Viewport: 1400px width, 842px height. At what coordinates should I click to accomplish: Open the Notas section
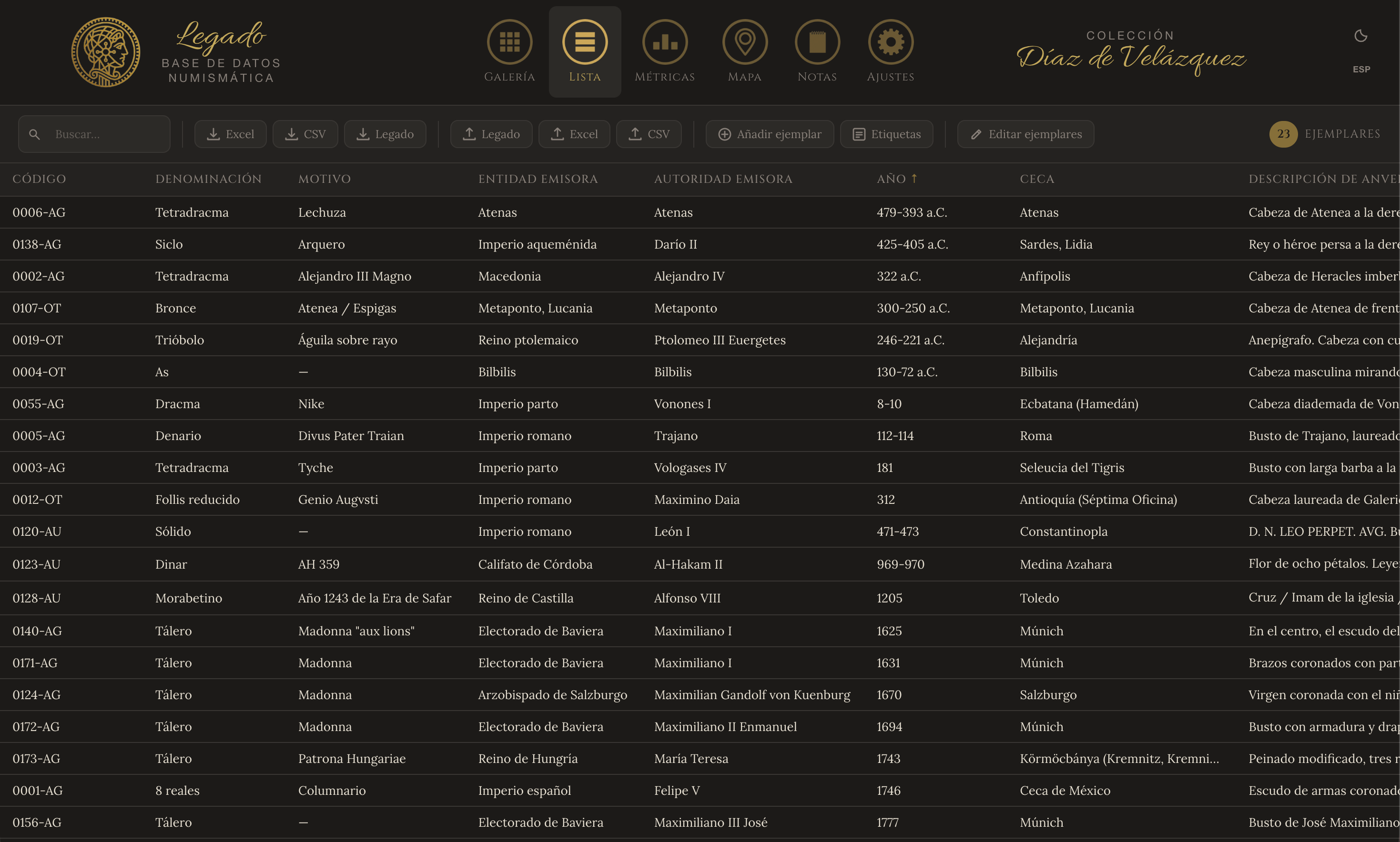(818, 51)
